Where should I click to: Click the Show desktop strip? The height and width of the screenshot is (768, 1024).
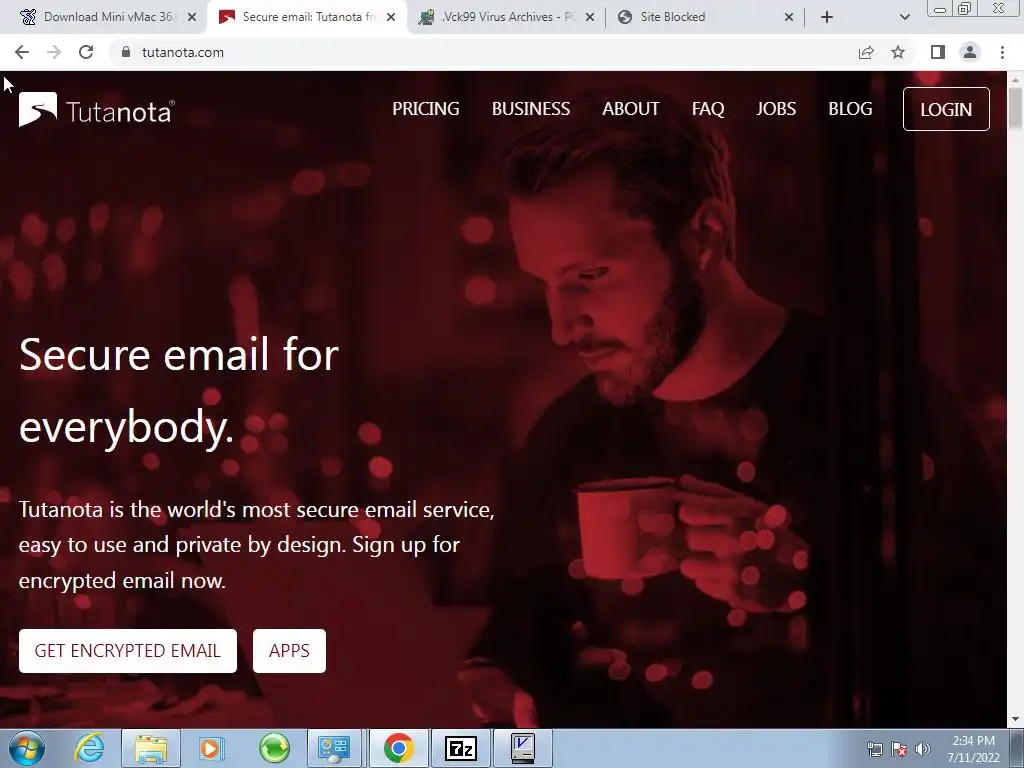[x=1018, y=749]
